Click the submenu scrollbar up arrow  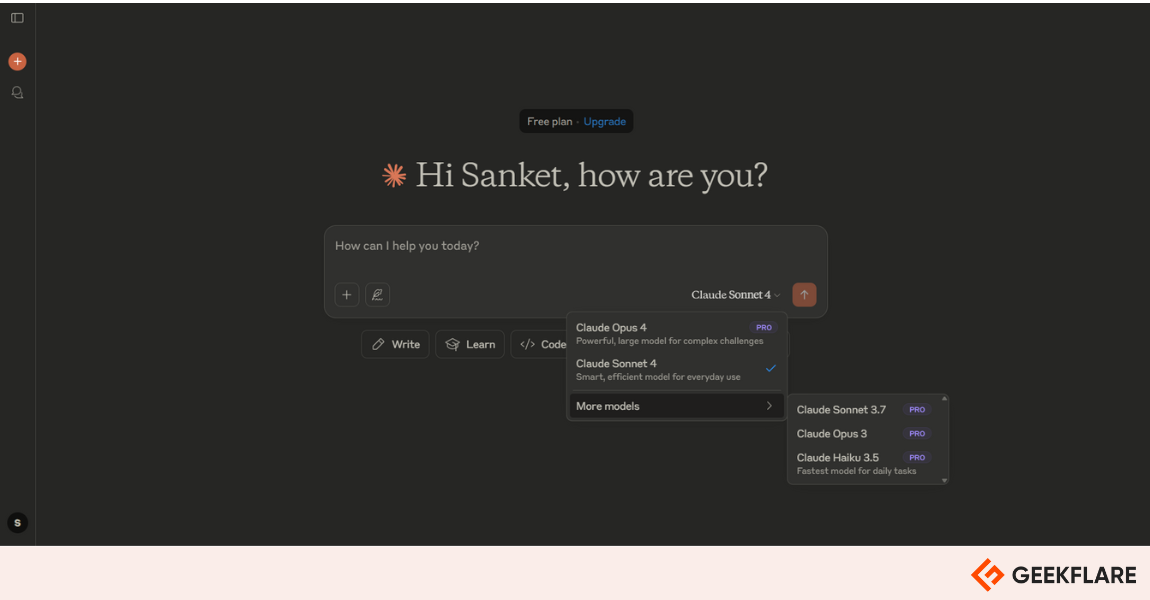click(945, 399)
